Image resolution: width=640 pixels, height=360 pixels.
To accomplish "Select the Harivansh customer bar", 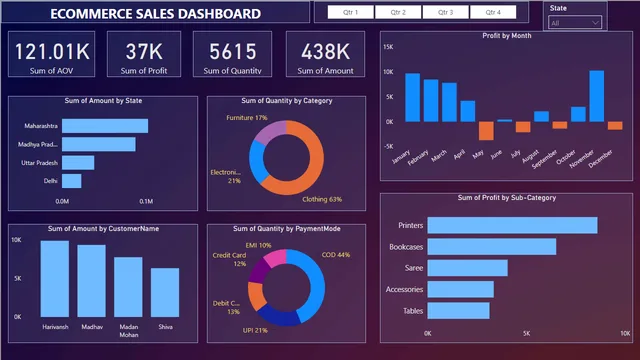I will tap(55, 279).
